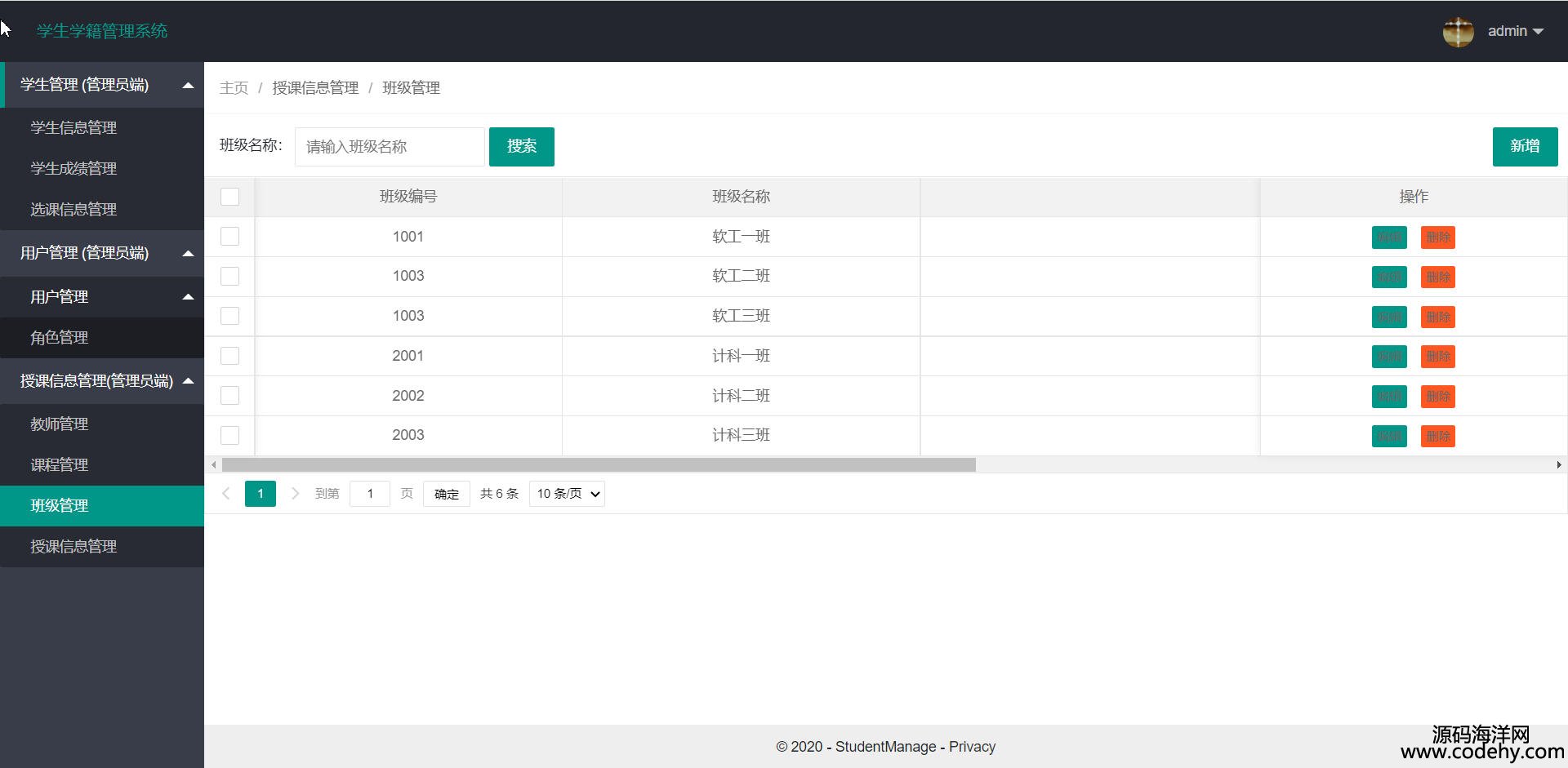Click the admin avatar image
1568x768 pixels.
(1458, 32)
